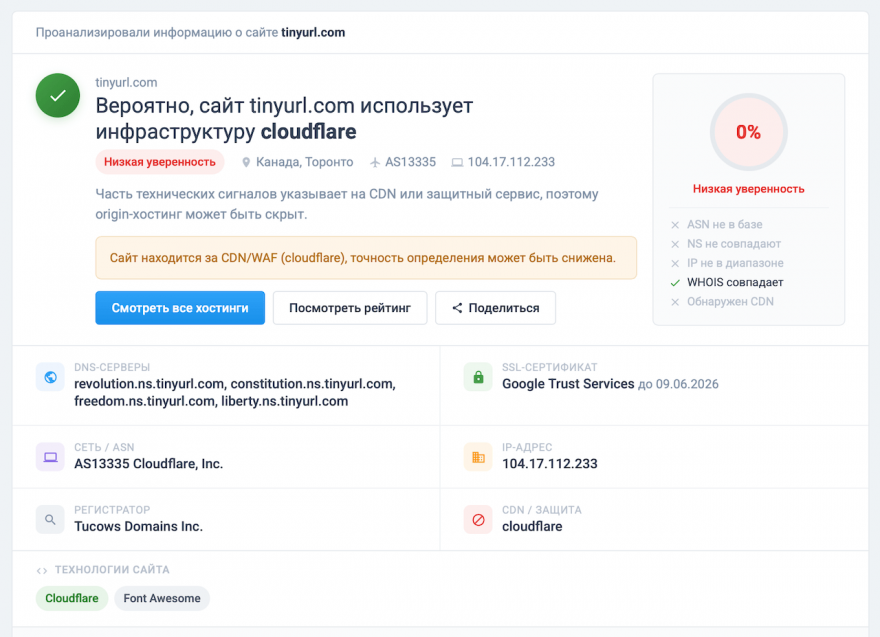Click the X icon beside IP не в диапазоне
The height and width of the screenshot is (637, 880).
point(675,263)
